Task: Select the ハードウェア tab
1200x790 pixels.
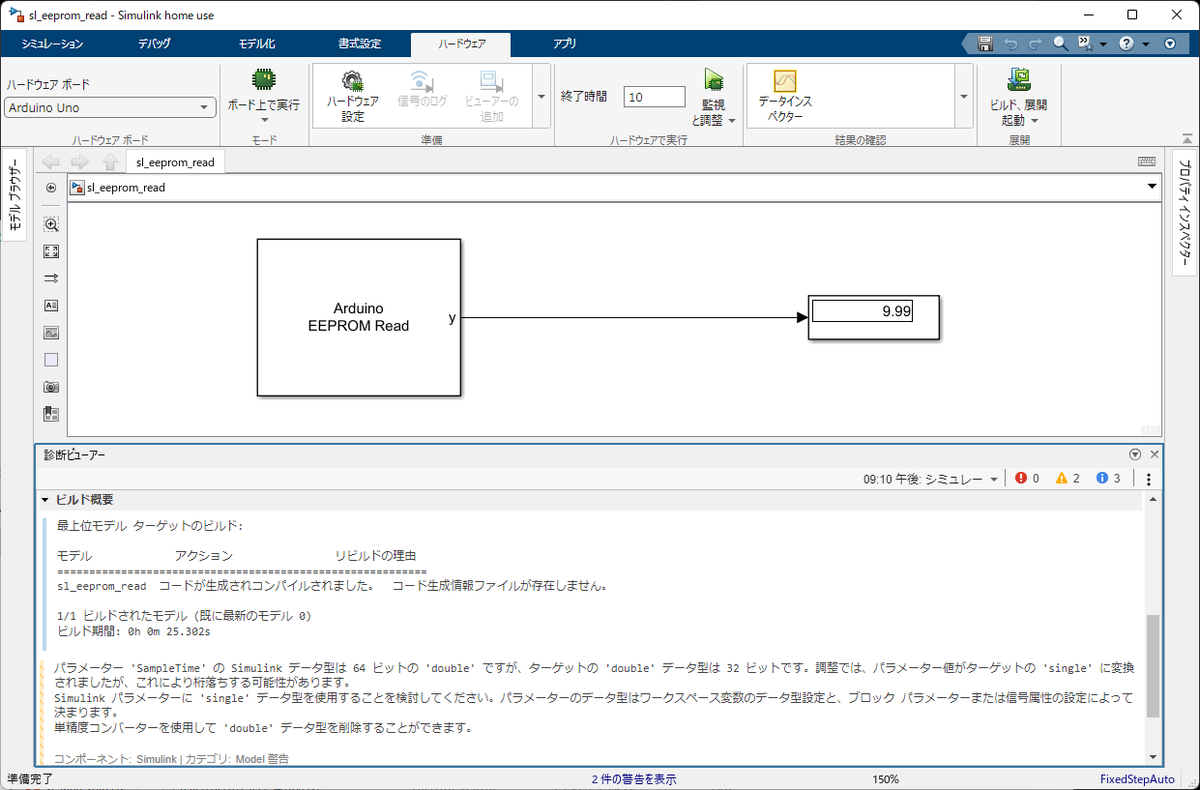Action: pos(460,44)
